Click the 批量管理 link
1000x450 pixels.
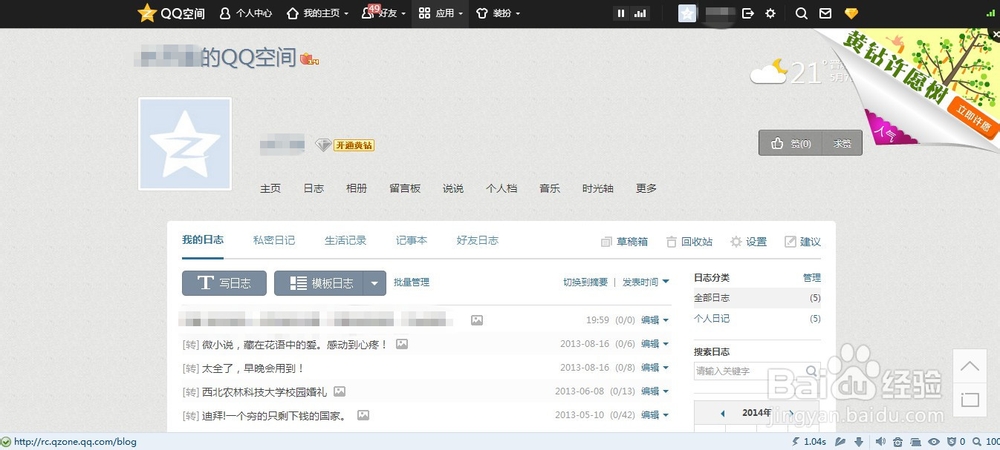pyautogui.click(x=411, y=282)
